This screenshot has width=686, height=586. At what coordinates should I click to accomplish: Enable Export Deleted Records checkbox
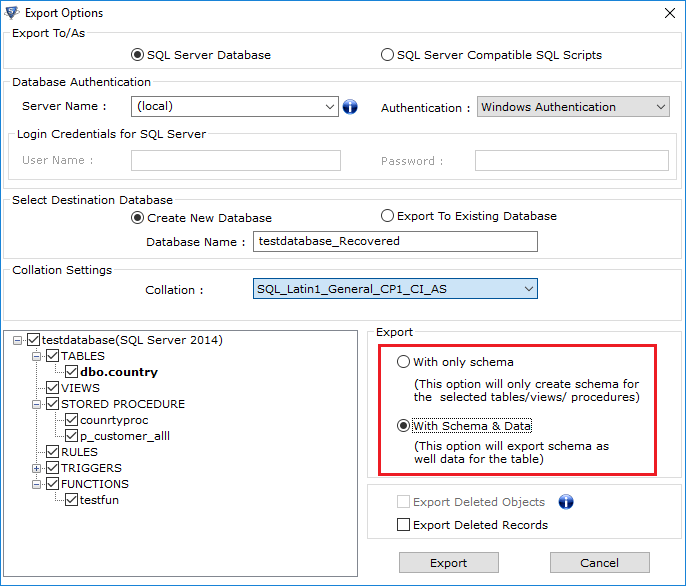[403, 524]
